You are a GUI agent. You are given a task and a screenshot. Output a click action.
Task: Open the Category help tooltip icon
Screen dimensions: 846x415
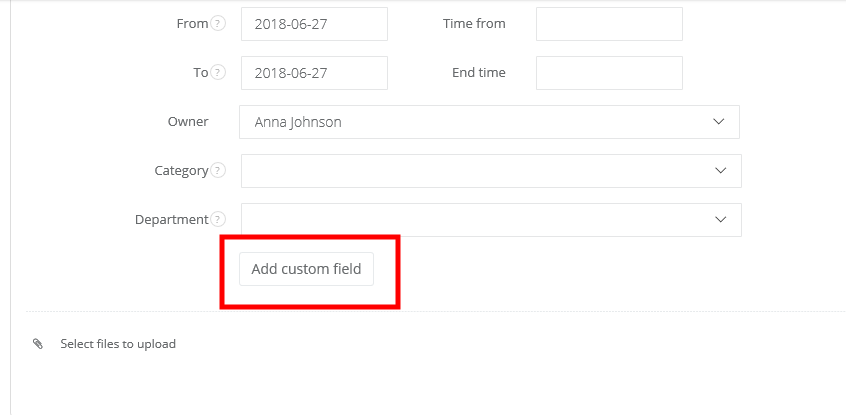(x=219, y=171)
